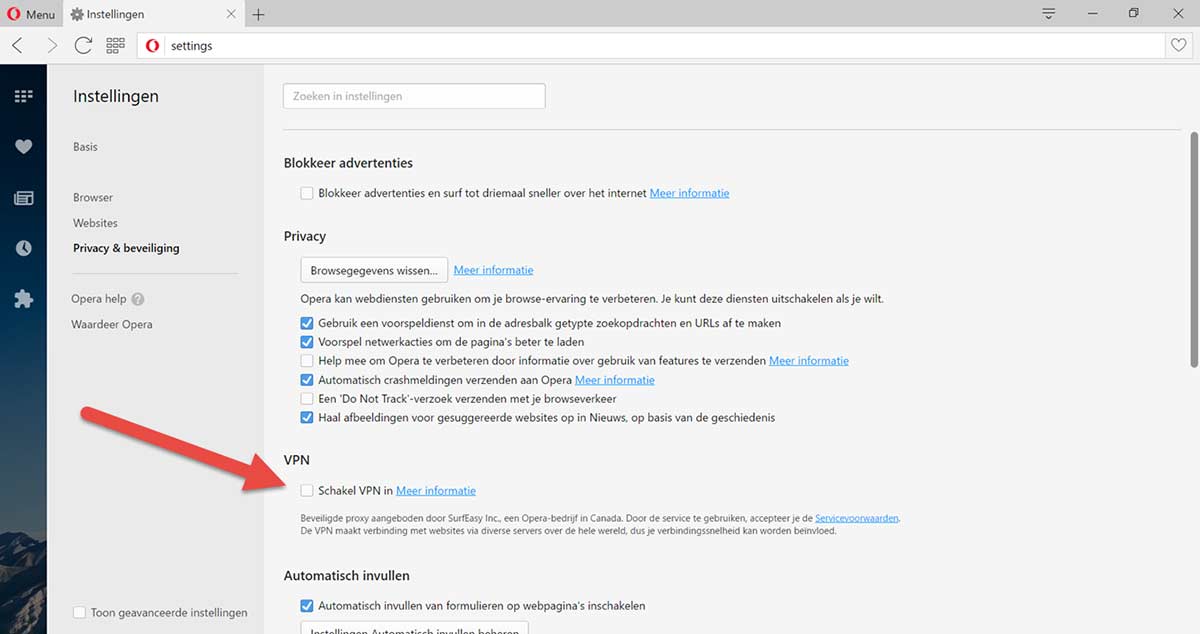Viewport: 1200px width, 634px height.
Task: Open Meer informatie link about VPN
Action: (x=436, y=491)
